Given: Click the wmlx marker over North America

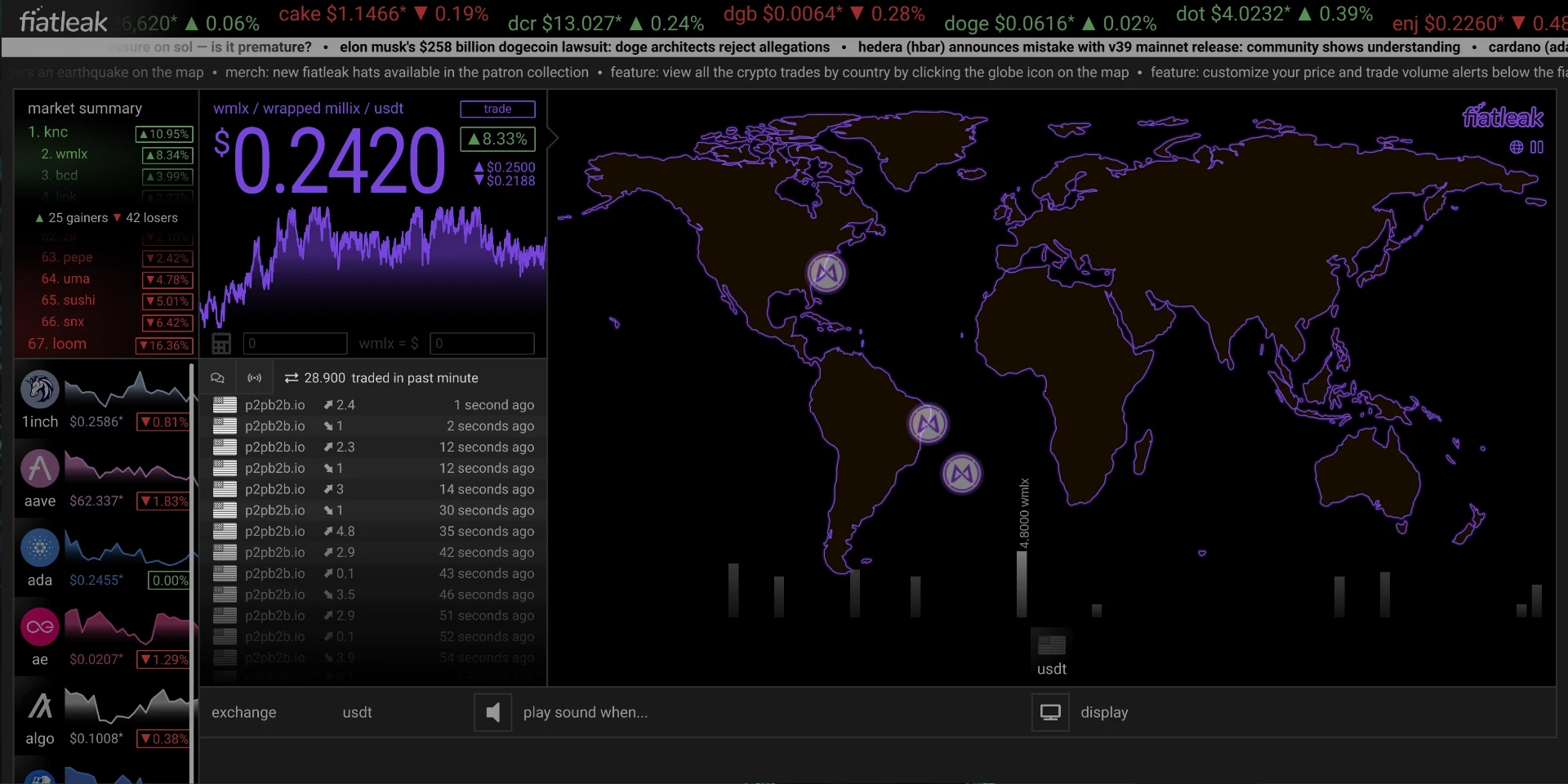Looking at the screenshot, I should (x=826, y=272).
